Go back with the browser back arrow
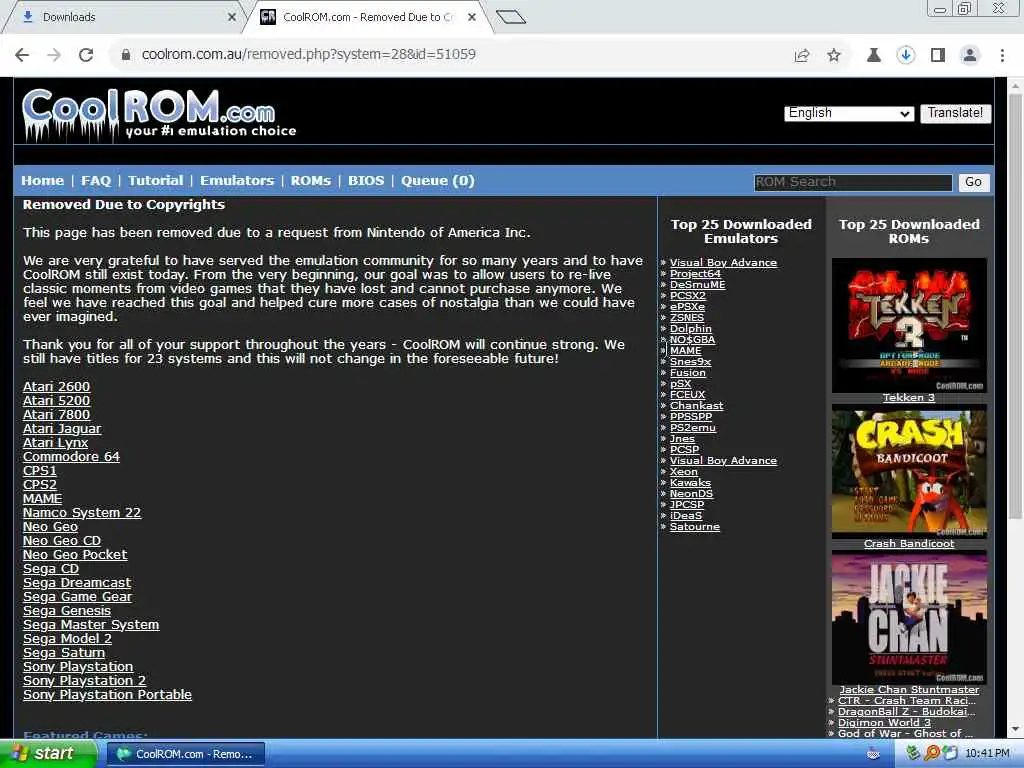 pos(22,55)
